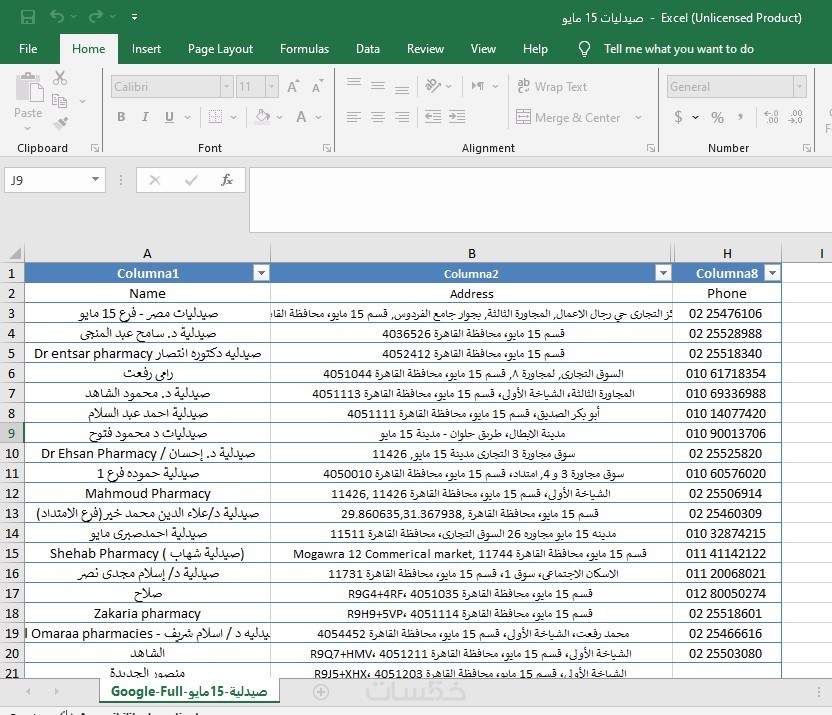Switch to the Page Layout tab
Viewport: 832px width, 715px height.
(x=220, y=49)
